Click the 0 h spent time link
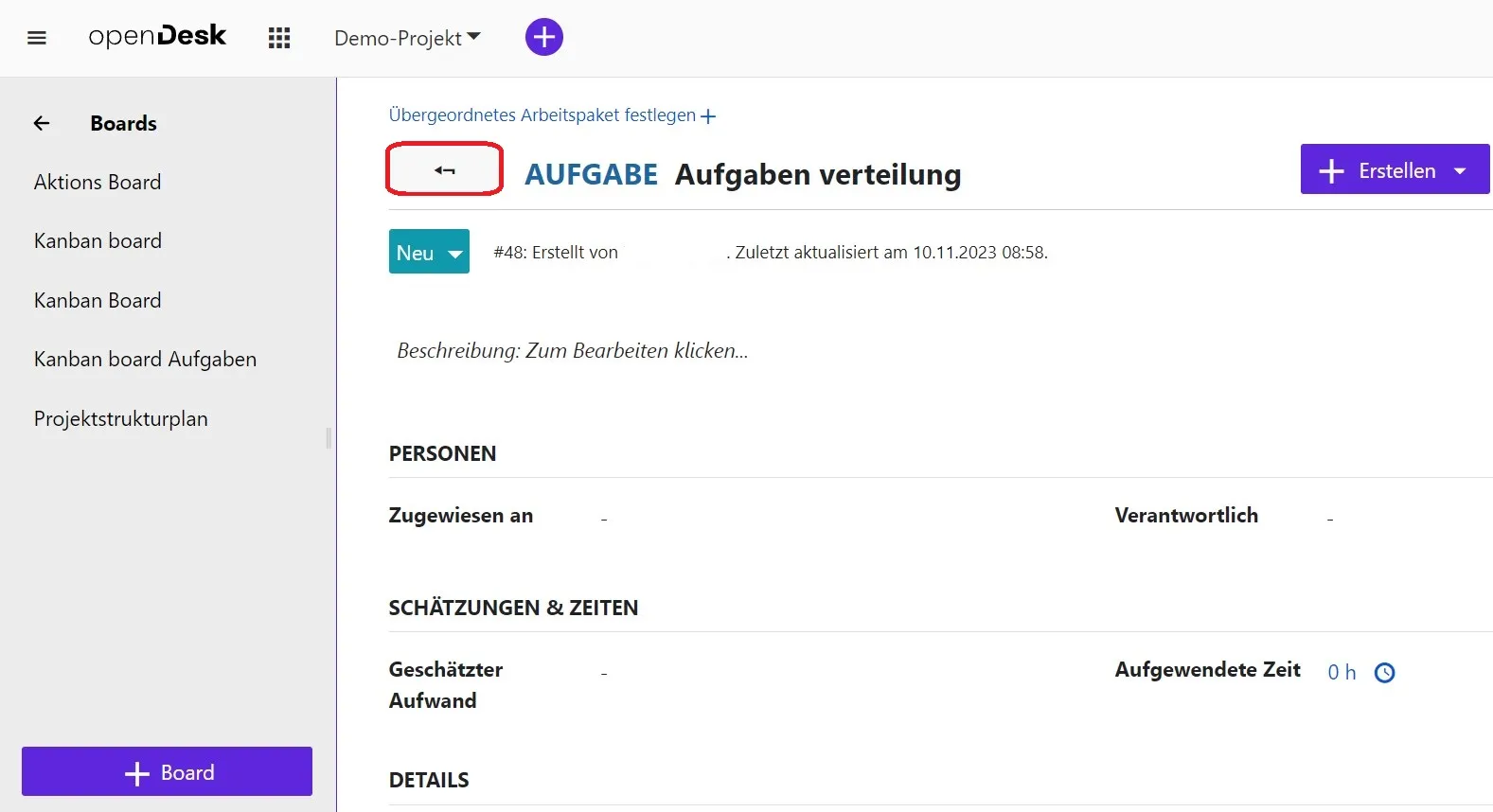Image resolution: width=1493 pixels, height=812 pixels. (x=1342, y=672)
